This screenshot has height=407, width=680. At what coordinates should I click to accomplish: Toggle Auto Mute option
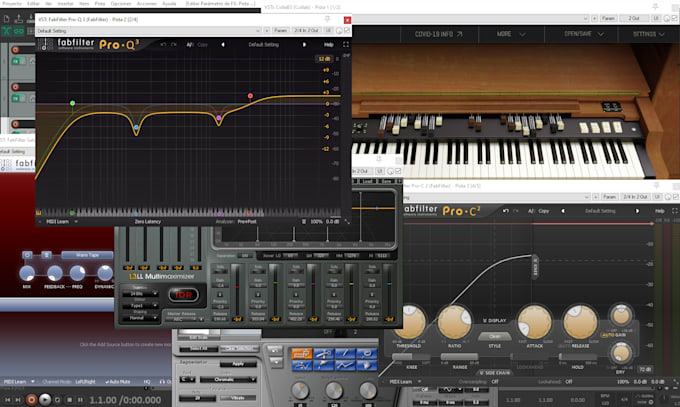(x=118, y=382)
